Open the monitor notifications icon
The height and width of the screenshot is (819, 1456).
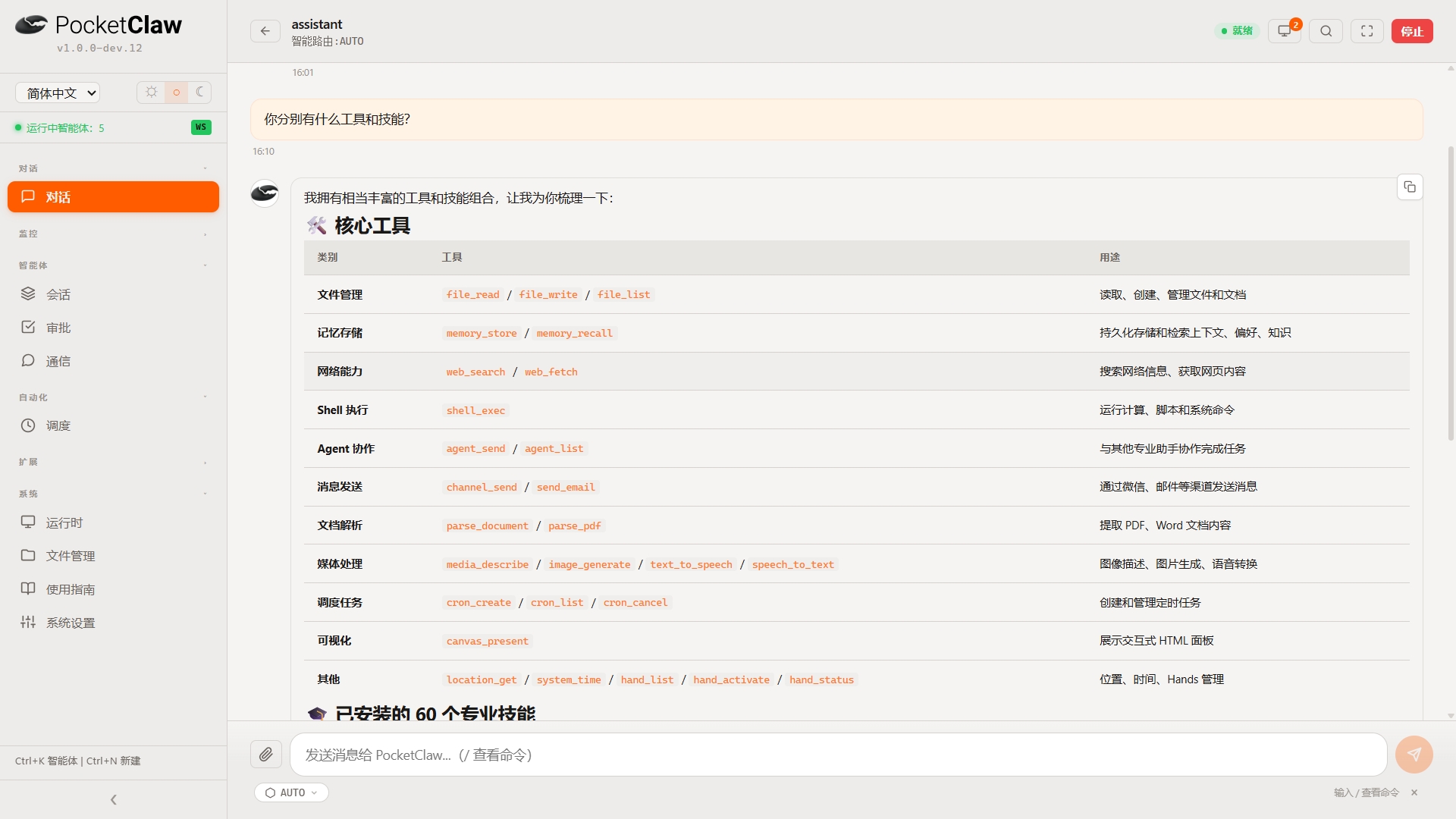pyautogui.click(x=1285, y=31)
